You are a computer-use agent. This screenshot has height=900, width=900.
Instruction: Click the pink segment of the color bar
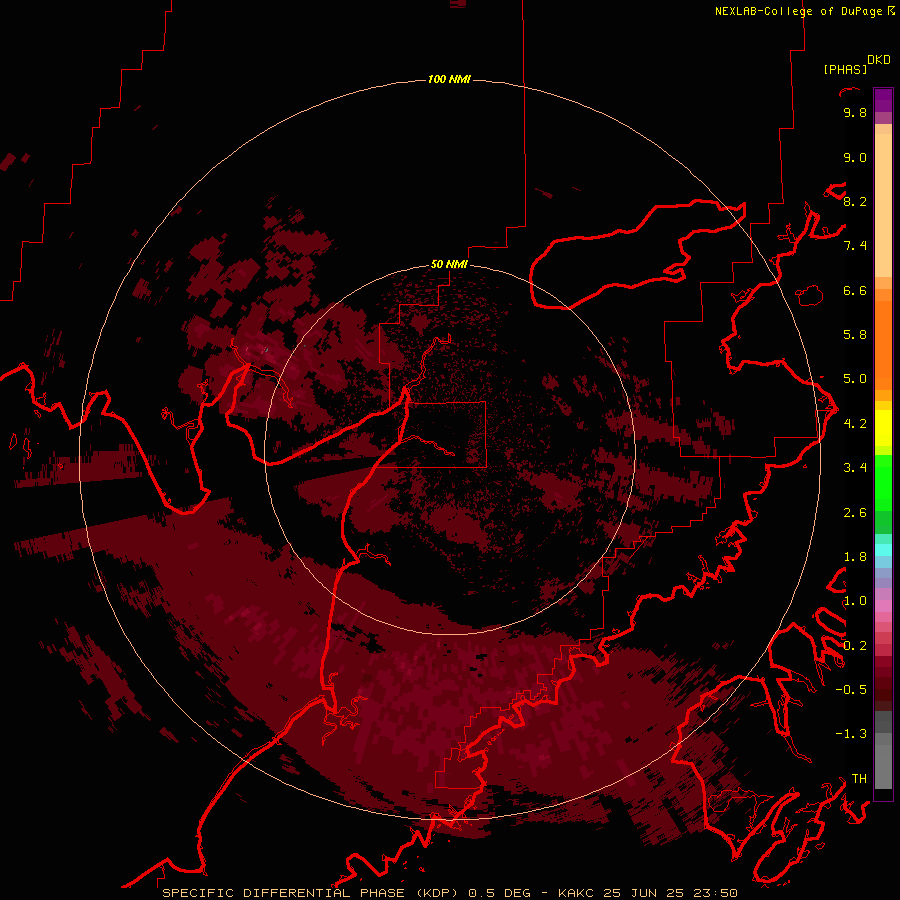[883, 606]
